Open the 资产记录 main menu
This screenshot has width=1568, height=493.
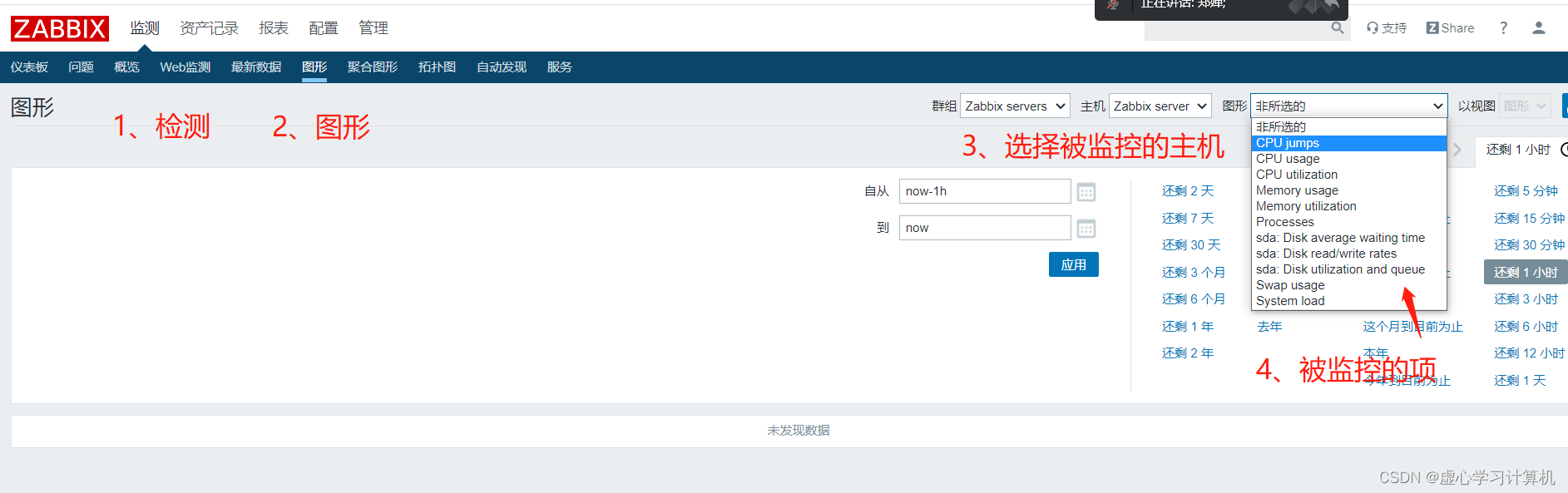coord(209,28)
